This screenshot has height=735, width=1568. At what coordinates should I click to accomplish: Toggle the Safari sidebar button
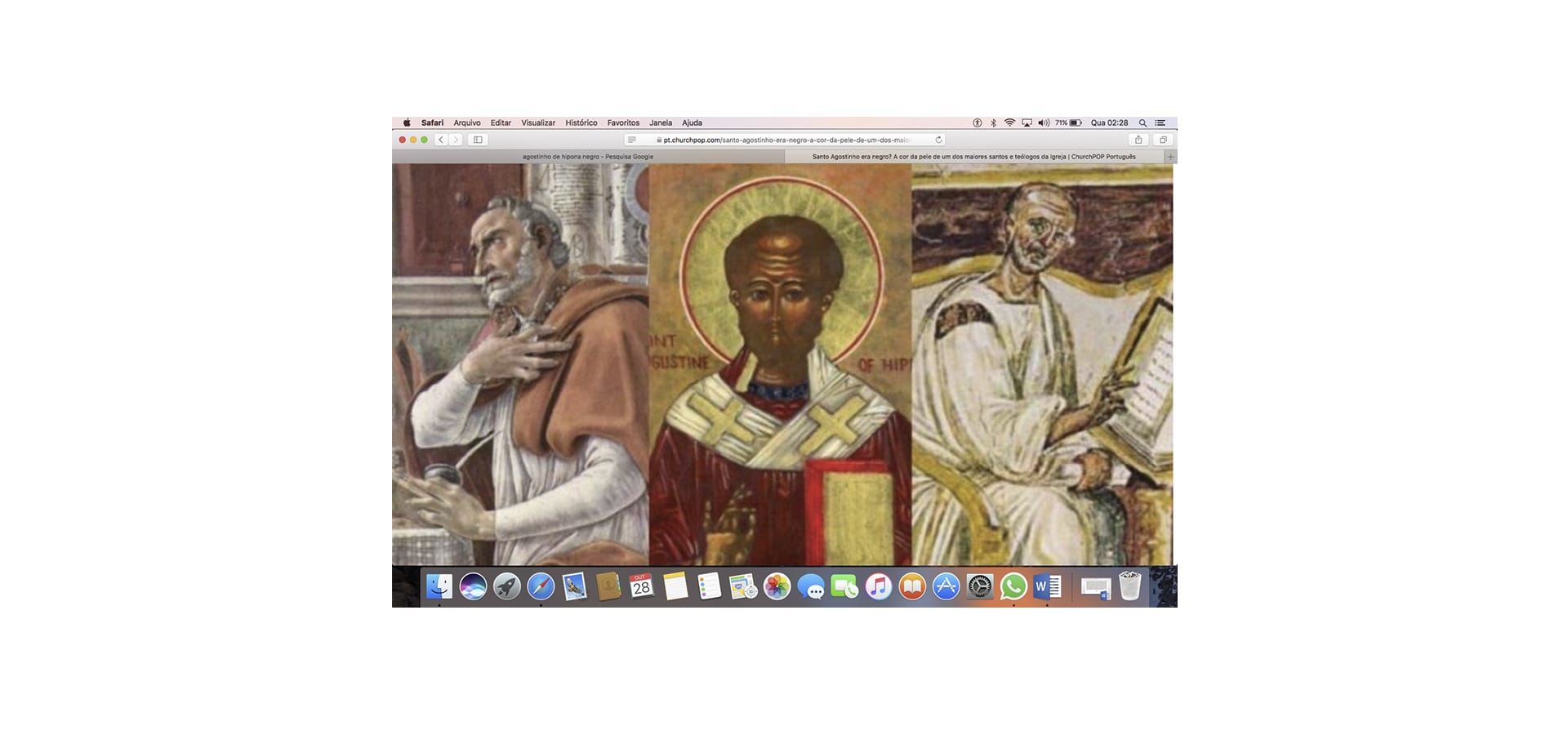(x=478, y=140)
